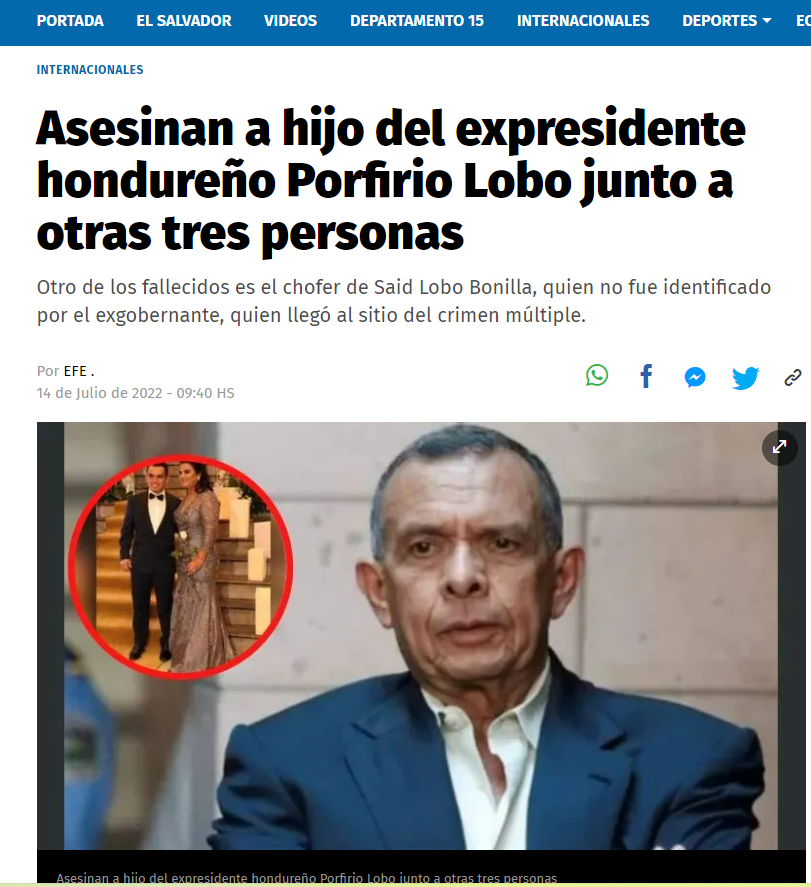Share via Facebook Messenger icon
Image resolution: width=811 pixels, height=887 pixels.
695,377
